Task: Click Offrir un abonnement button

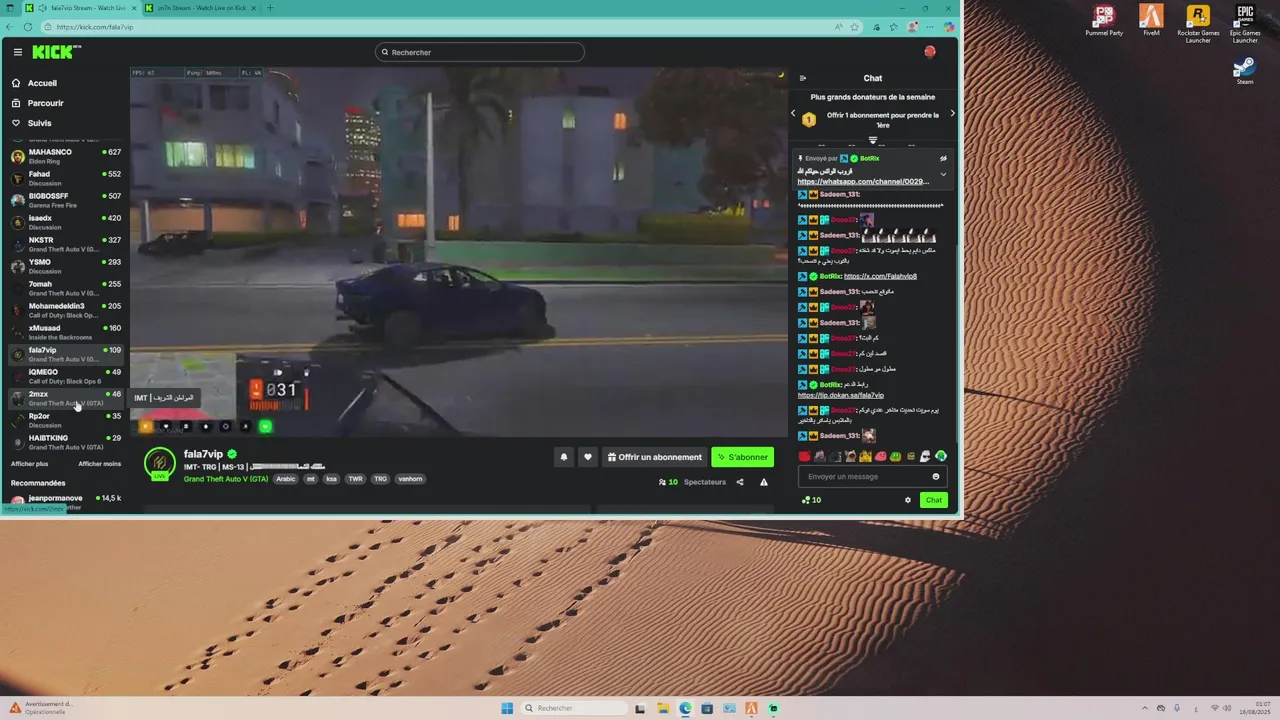Action: click(x=654, y=457)
